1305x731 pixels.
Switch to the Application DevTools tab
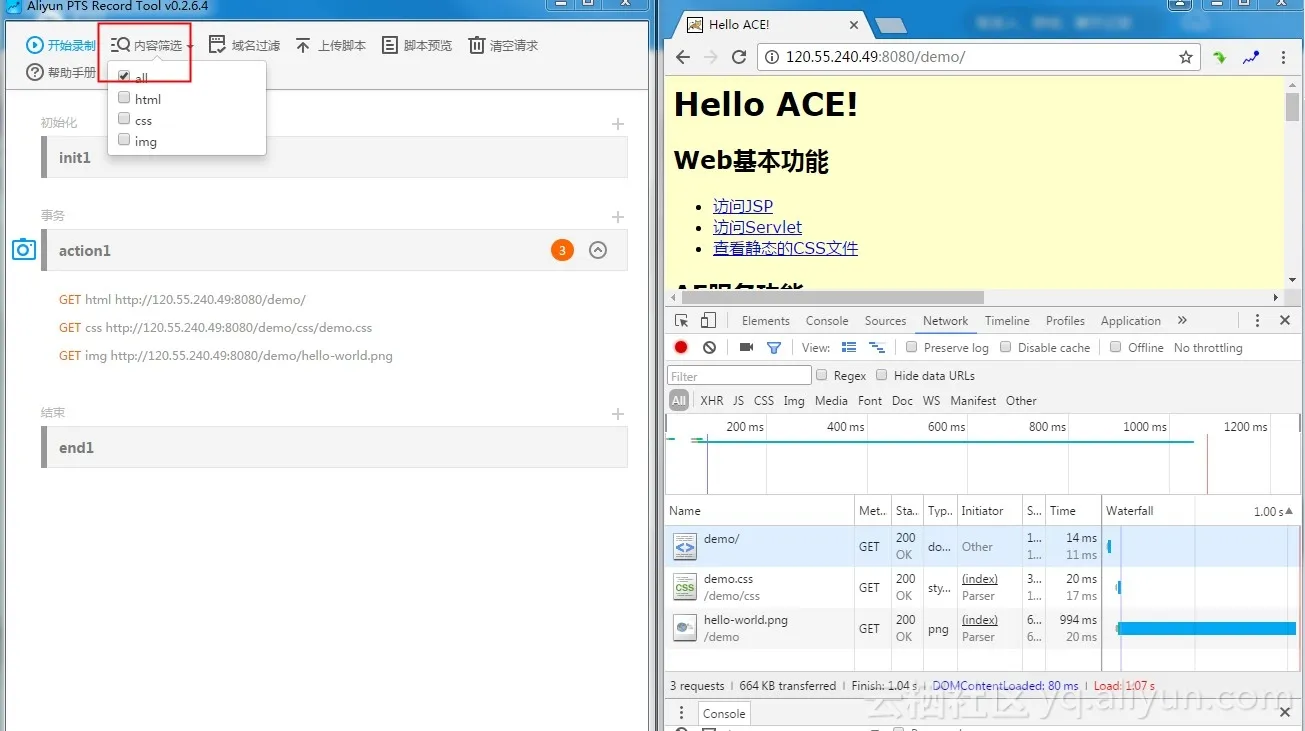point(1131,321)
